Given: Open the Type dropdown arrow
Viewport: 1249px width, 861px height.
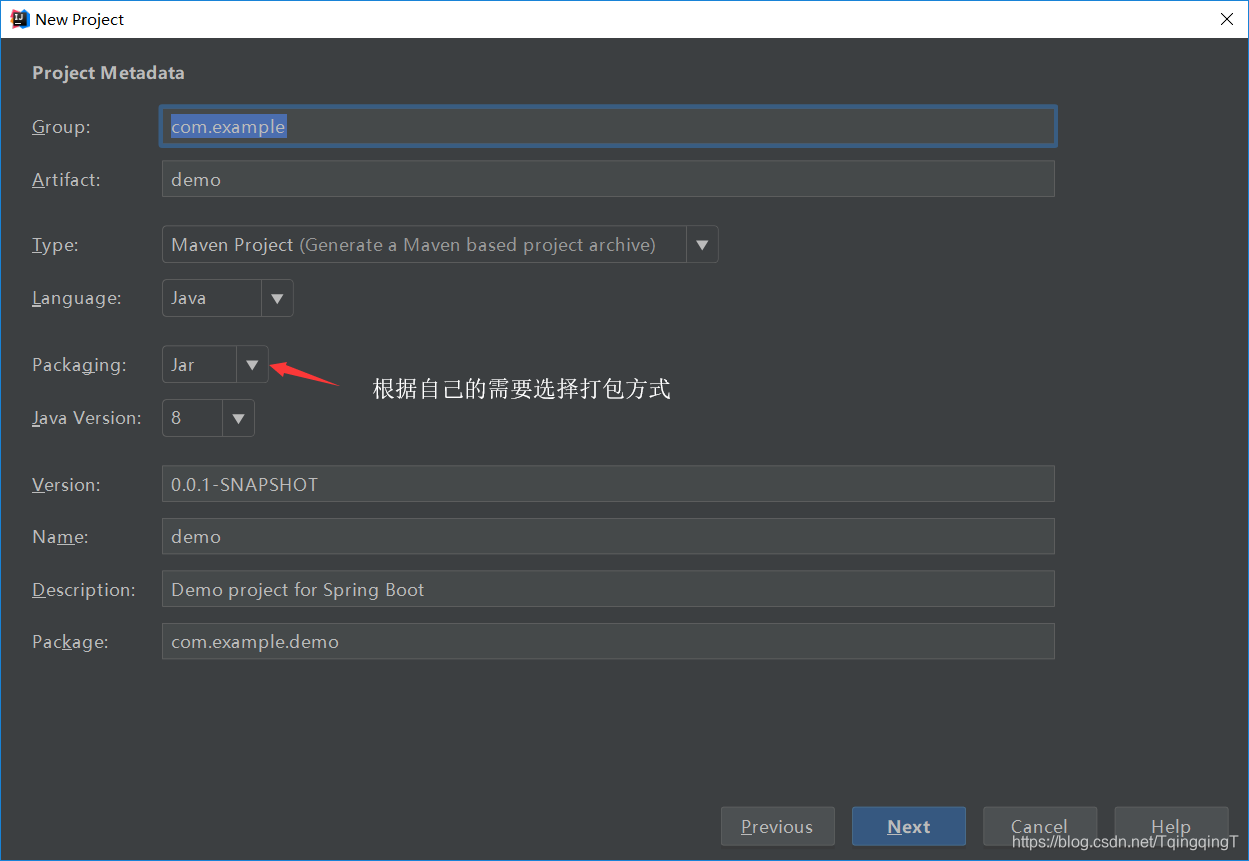Looking at the screenshot, I should [702, 245].
